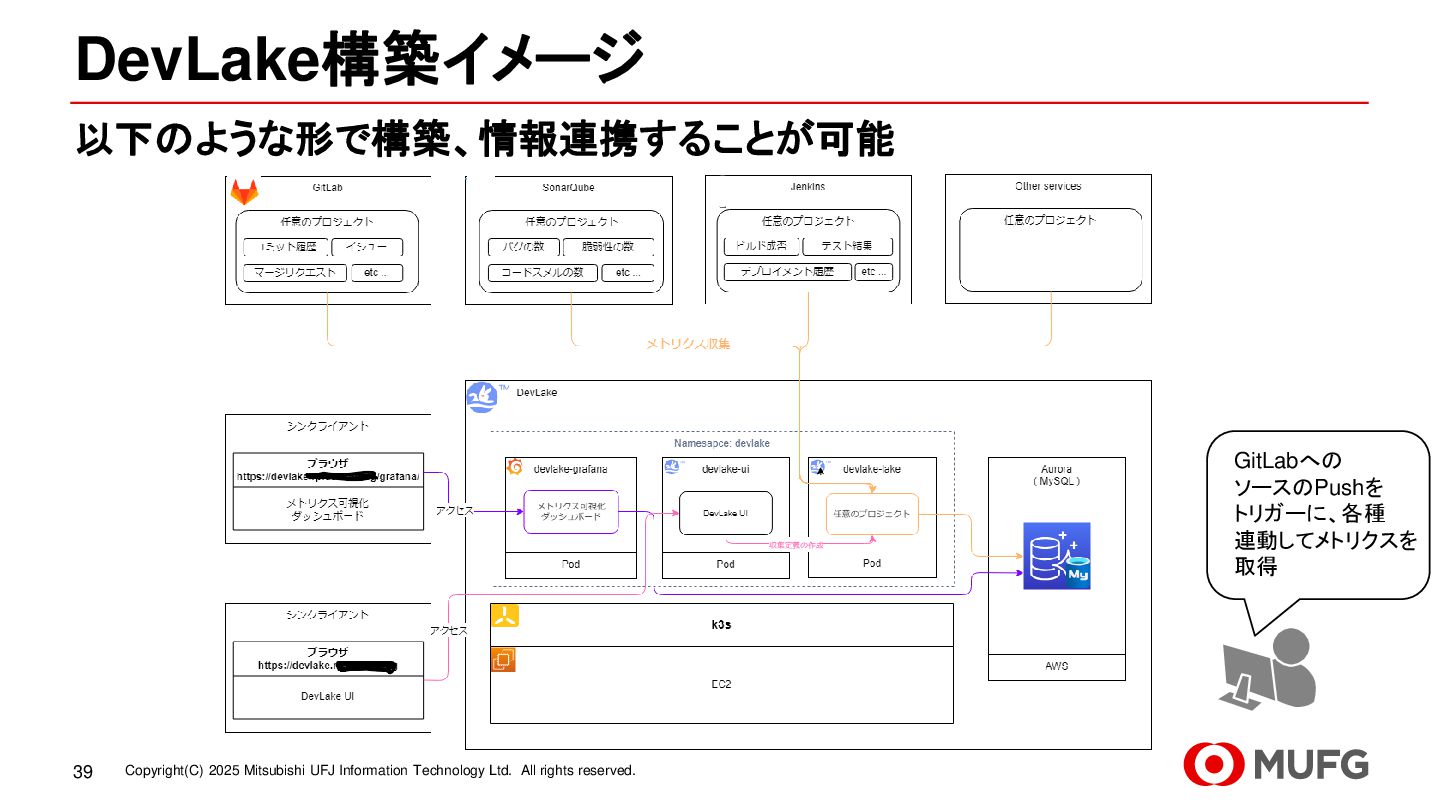Viewport: 1440px width, 810px height.
Task: Click the small icon beside devlake-lake label
Action: tap(819, 467)
